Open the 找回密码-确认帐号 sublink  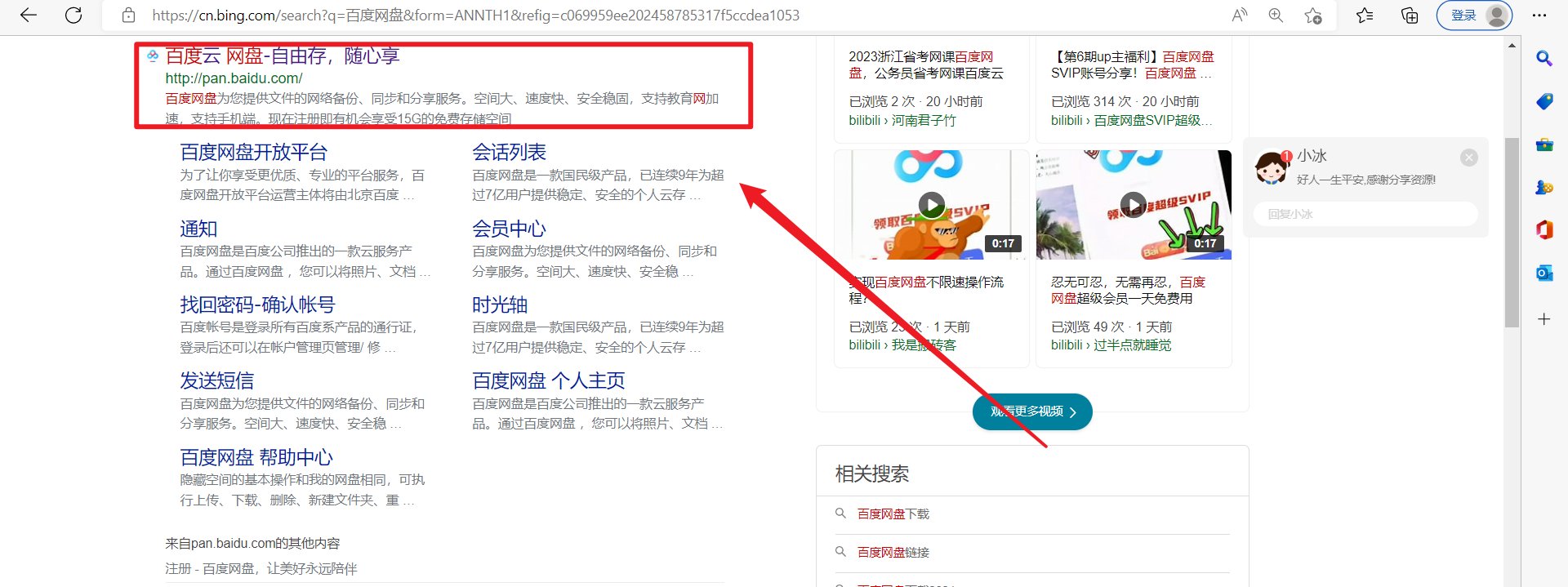pyautogui.click(x=257, y=305)
